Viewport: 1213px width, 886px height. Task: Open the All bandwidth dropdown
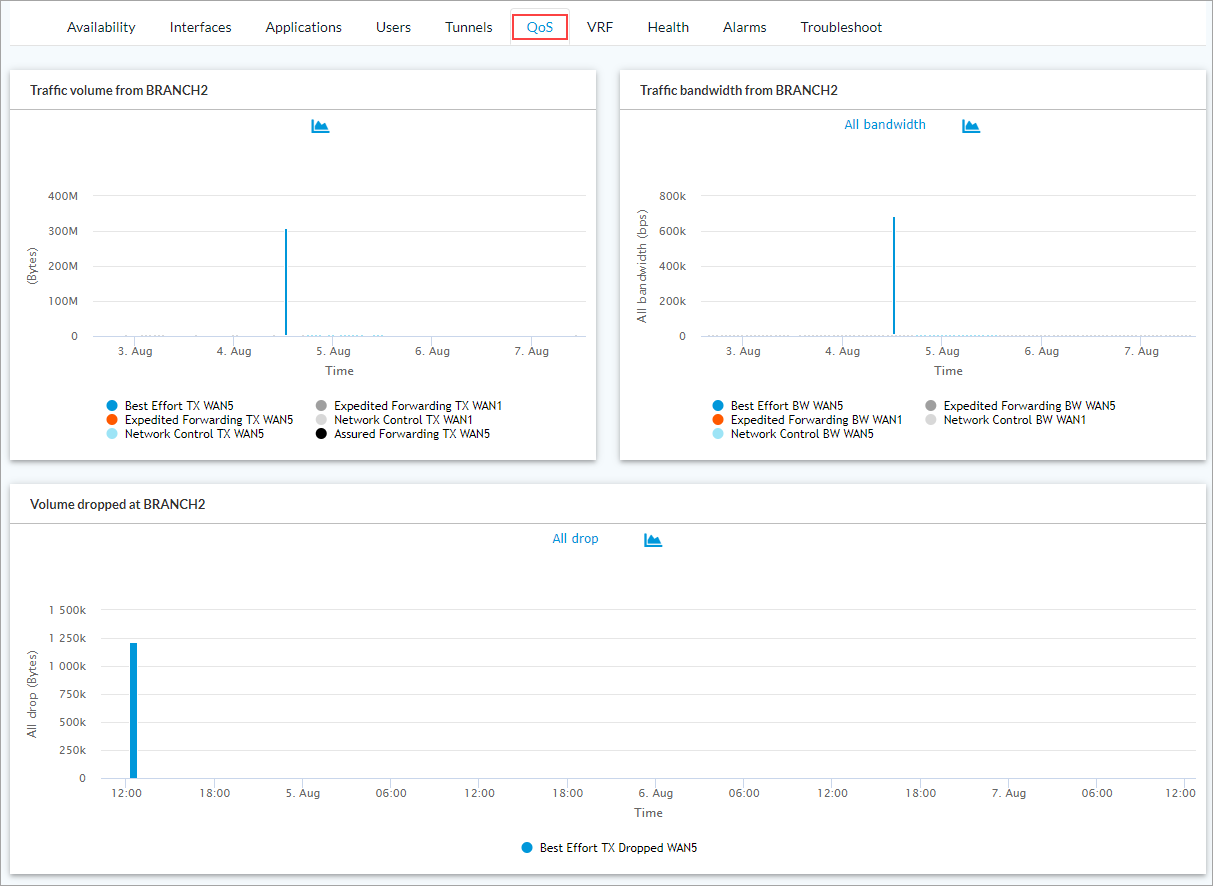coord(885,125)
